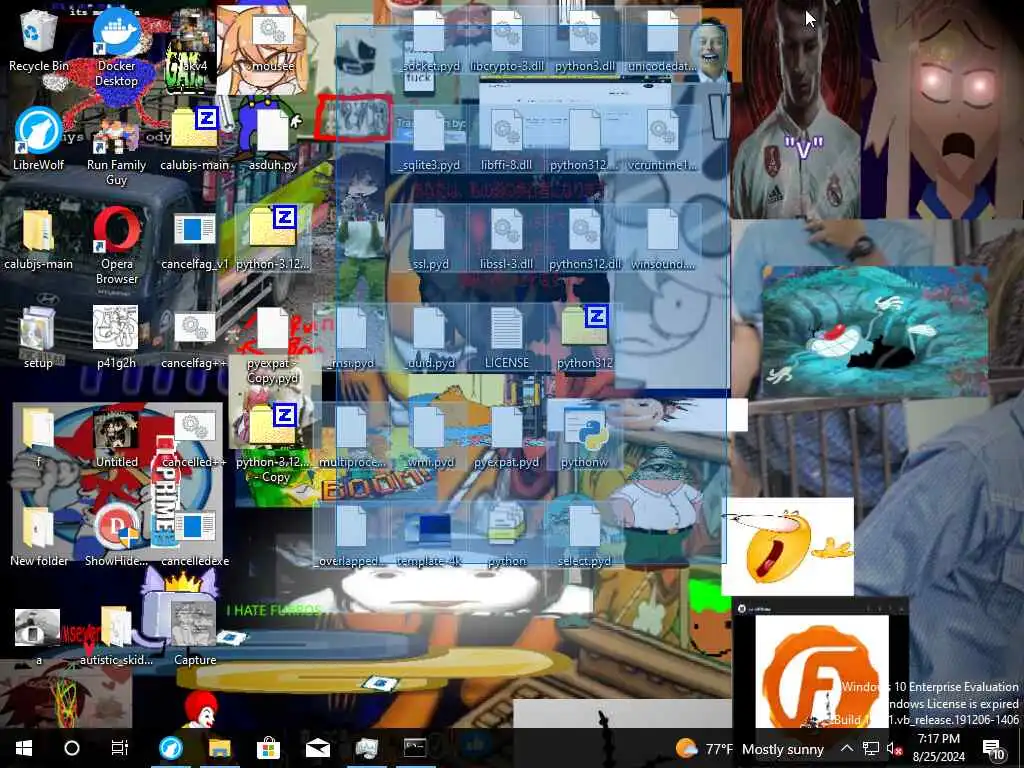Select the LICENSE text file
Screen dimensions: 1024x768
pyautogui.click(x=507, y=338)
